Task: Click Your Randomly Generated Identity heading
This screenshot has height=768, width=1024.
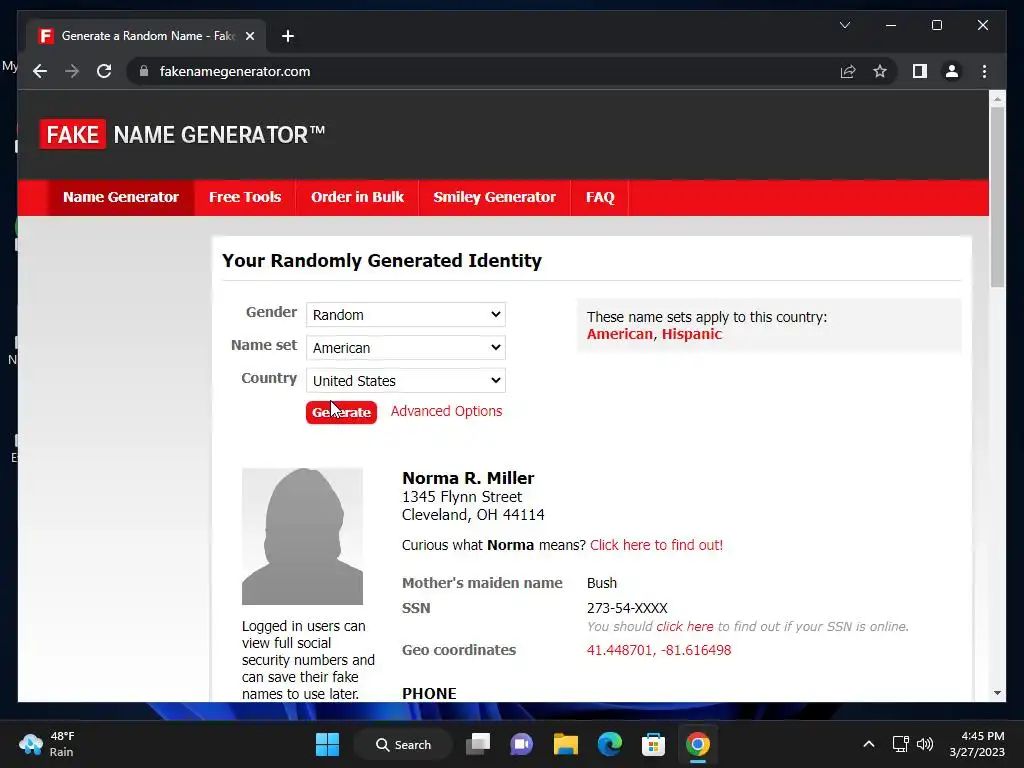Action: point(382,261)
